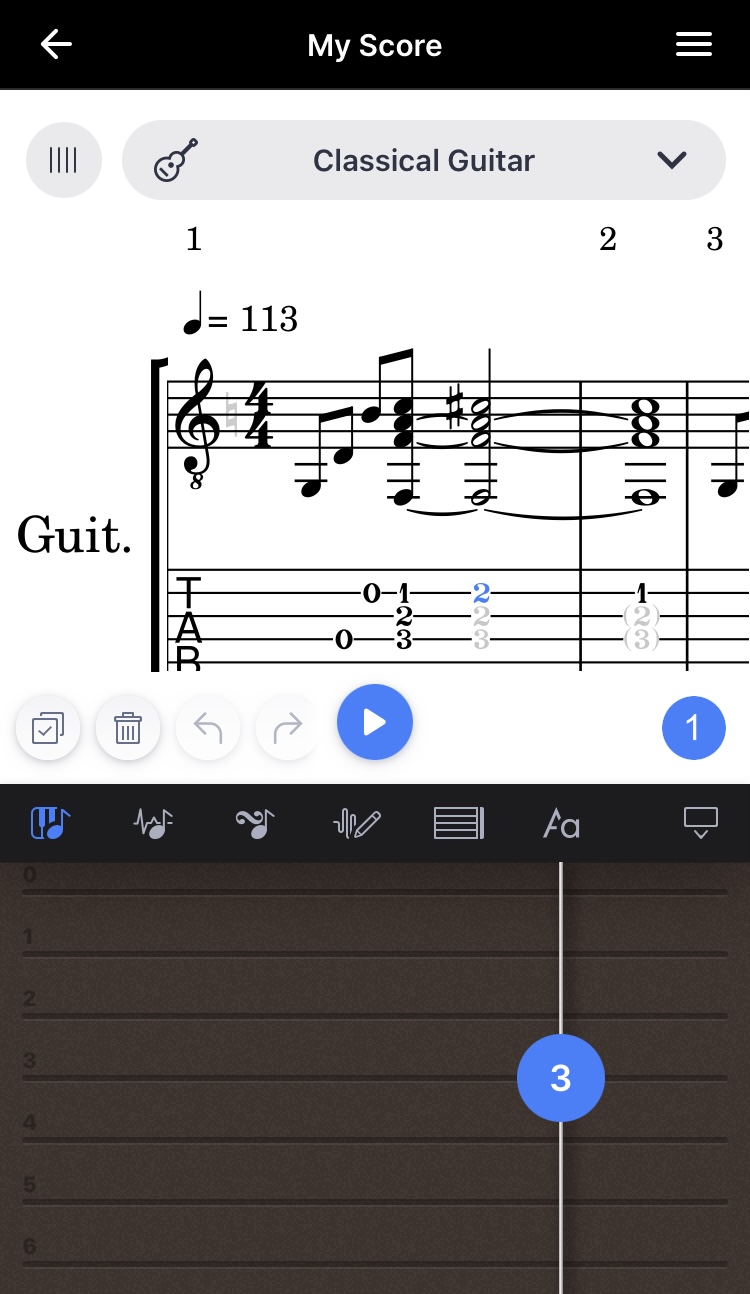
Task: Start playback with the play button
Action: 375,722
